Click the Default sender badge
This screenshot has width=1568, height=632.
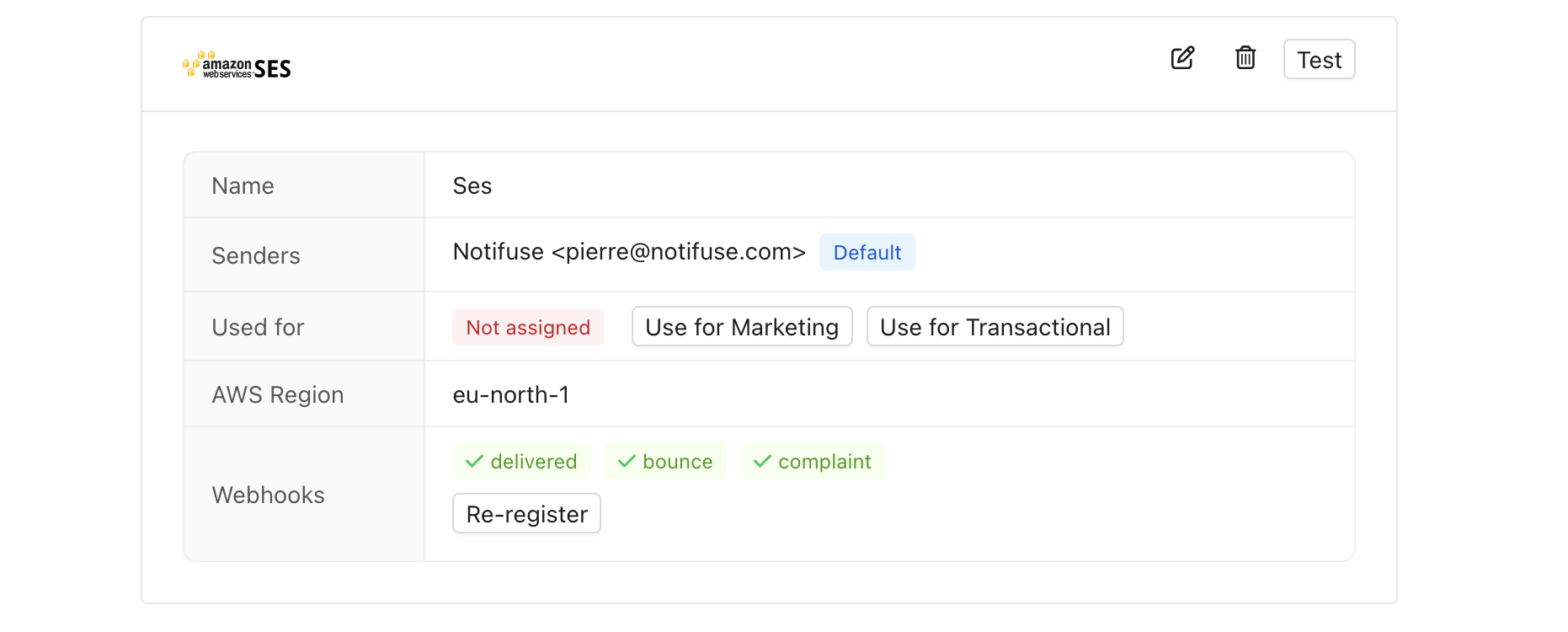click(x=867, y=252)
